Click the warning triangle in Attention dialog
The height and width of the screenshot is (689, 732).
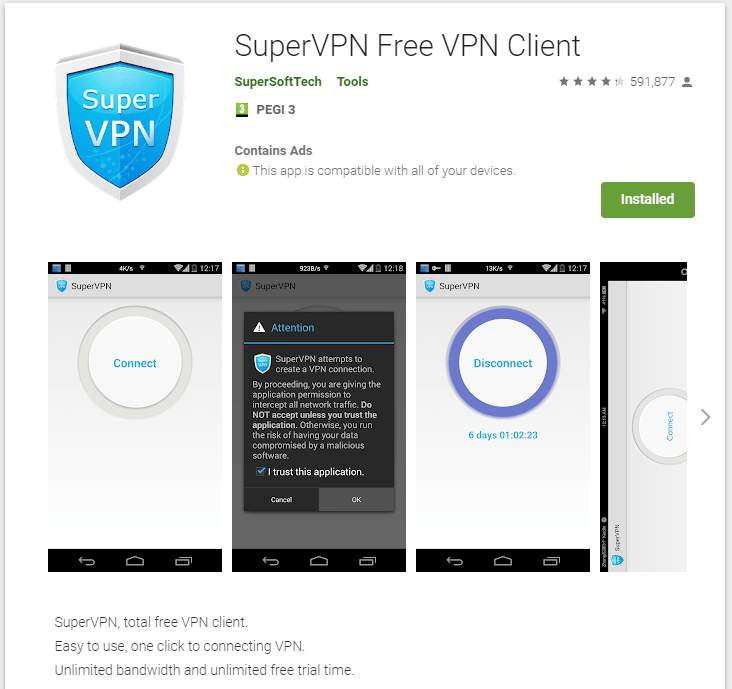[x=259, y=327]
